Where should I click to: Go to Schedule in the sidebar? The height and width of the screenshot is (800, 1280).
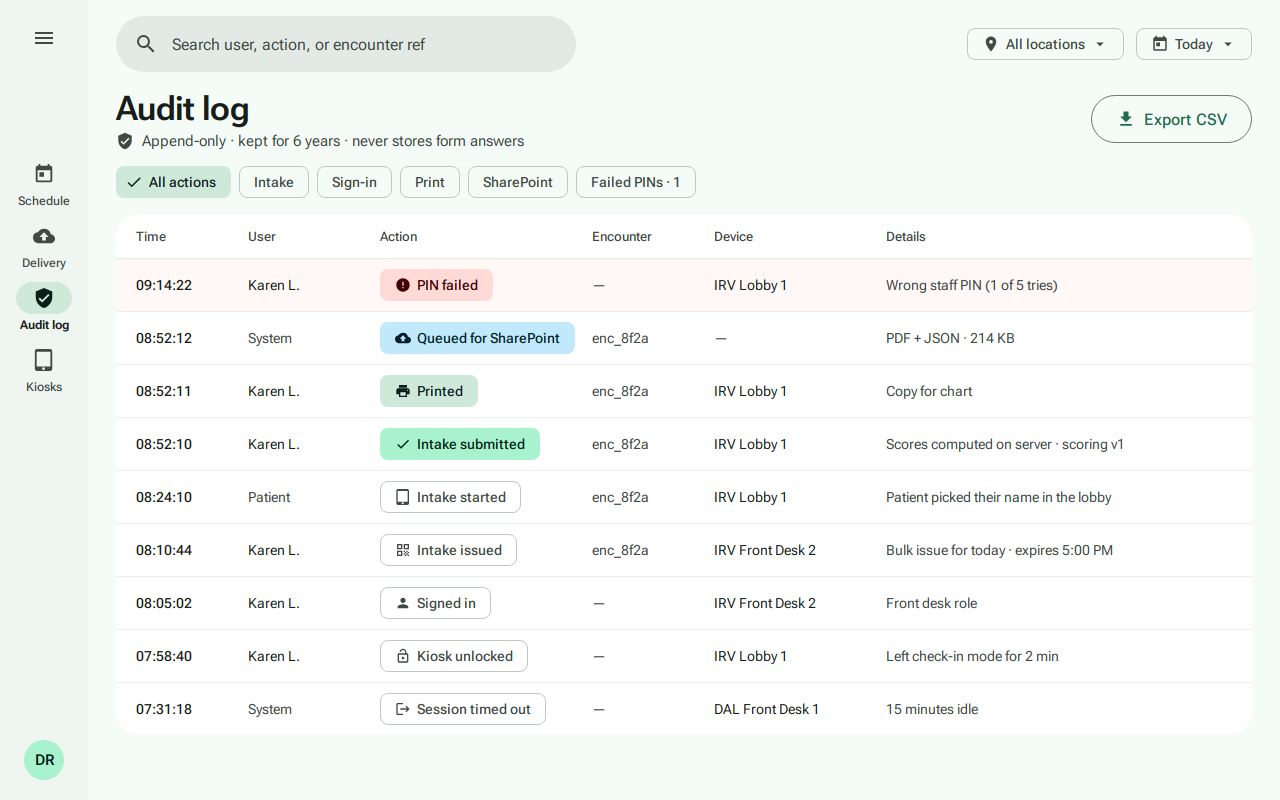pyautogui.click(x=44, y=185)
